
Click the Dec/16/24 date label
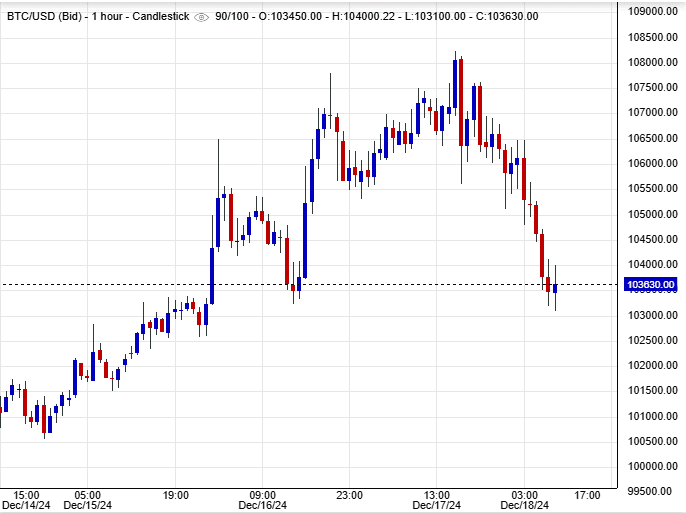coord(262,506)
